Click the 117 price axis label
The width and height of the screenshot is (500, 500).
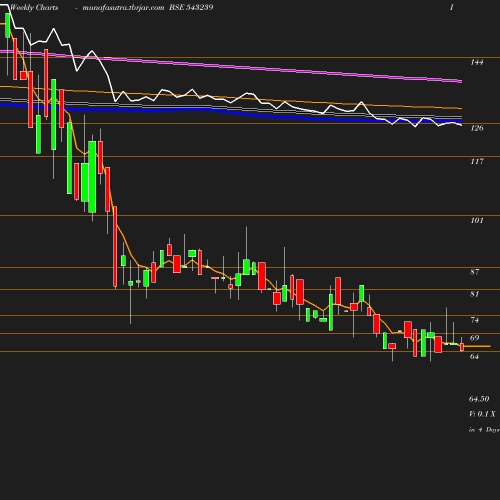[x=477, y=161]
